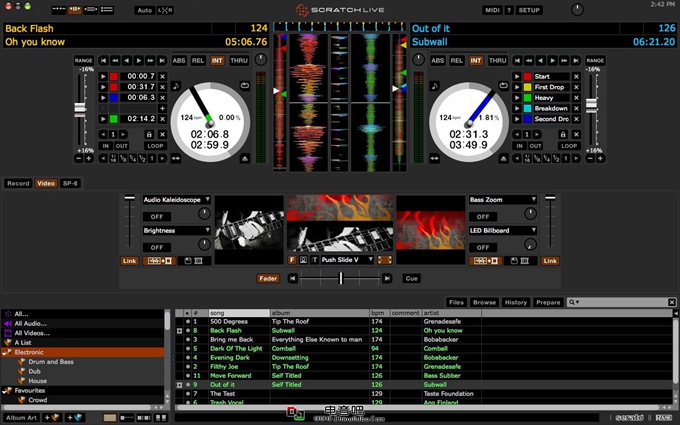Set loop OUT point on right deck
Screen dimensions: 680x425
535,146
